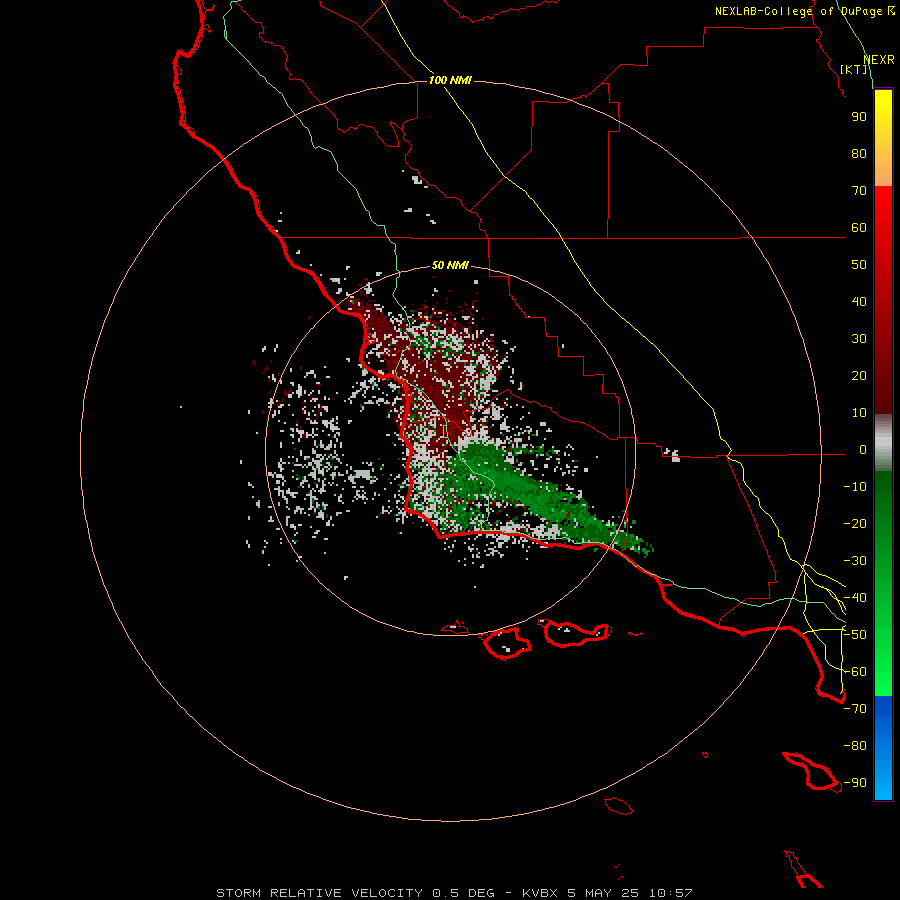Pick the gray zero-velocity color bar segment
The image size is (900, 900).
tap(883, 443)
